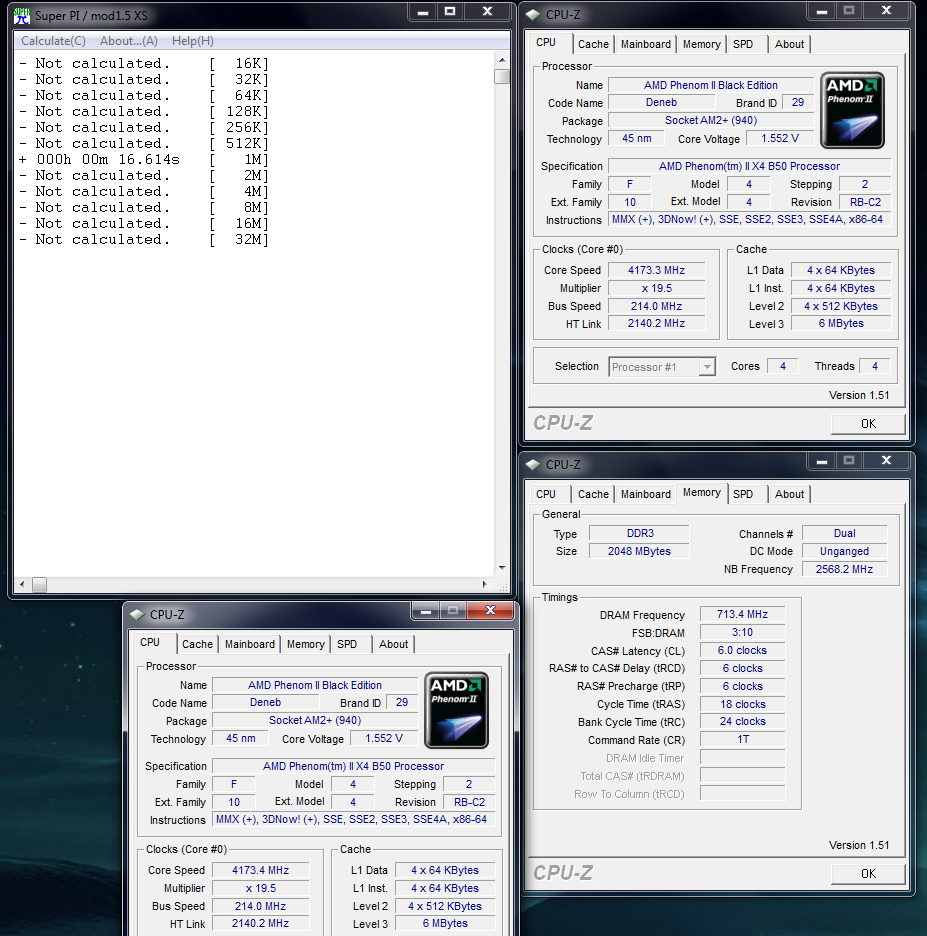
Task: Click the NB Frequency value '2568.2 MHz'
Action: pos(845,569)
